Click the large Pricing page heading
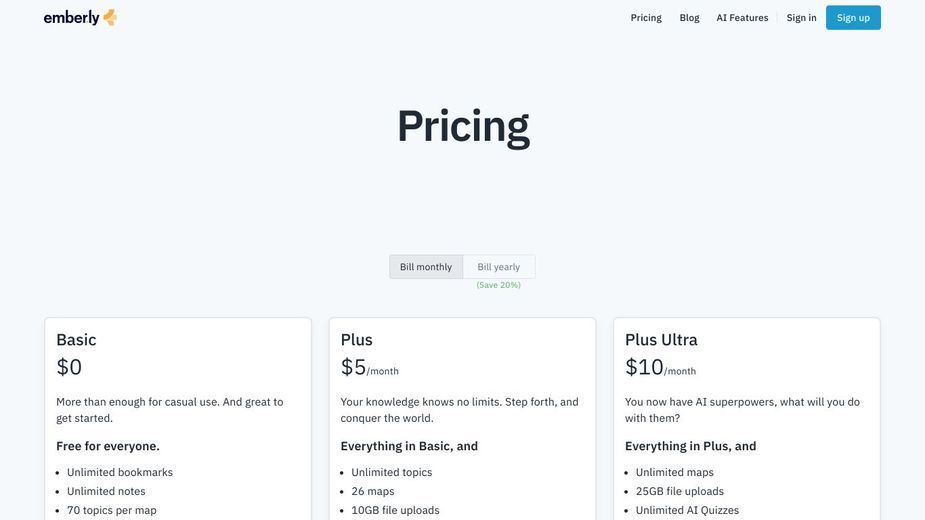The height and width of the screenshot is (520, 925). [463, 126]
